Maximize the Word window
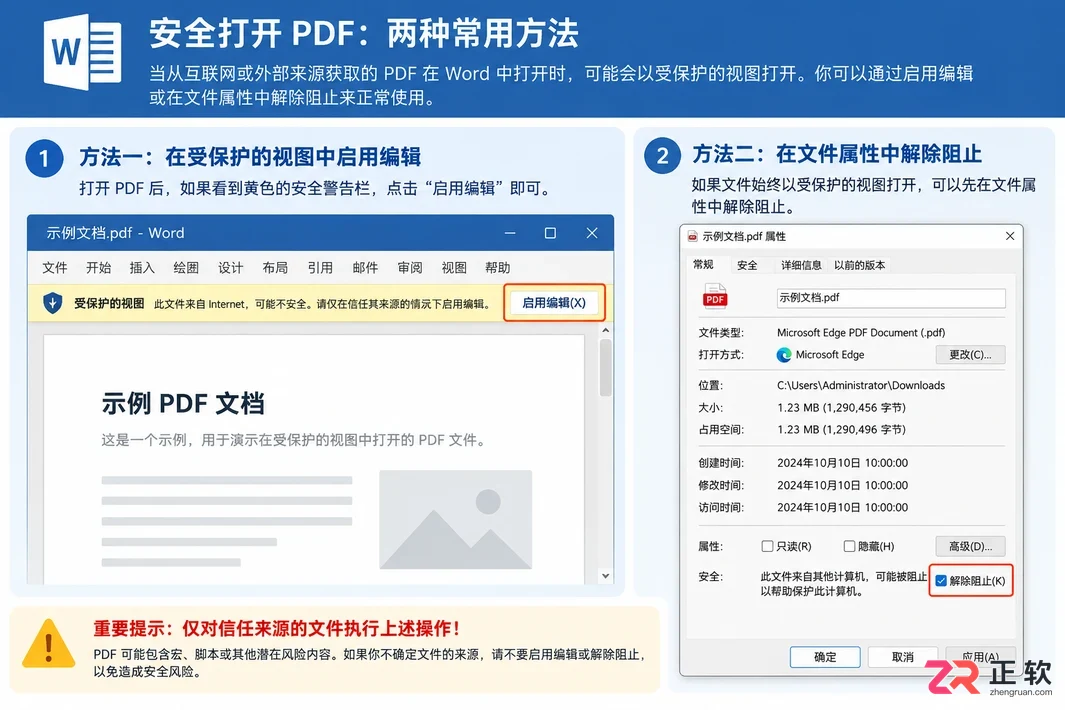Screen dimensions: 1065x710 tap(550, 233)
